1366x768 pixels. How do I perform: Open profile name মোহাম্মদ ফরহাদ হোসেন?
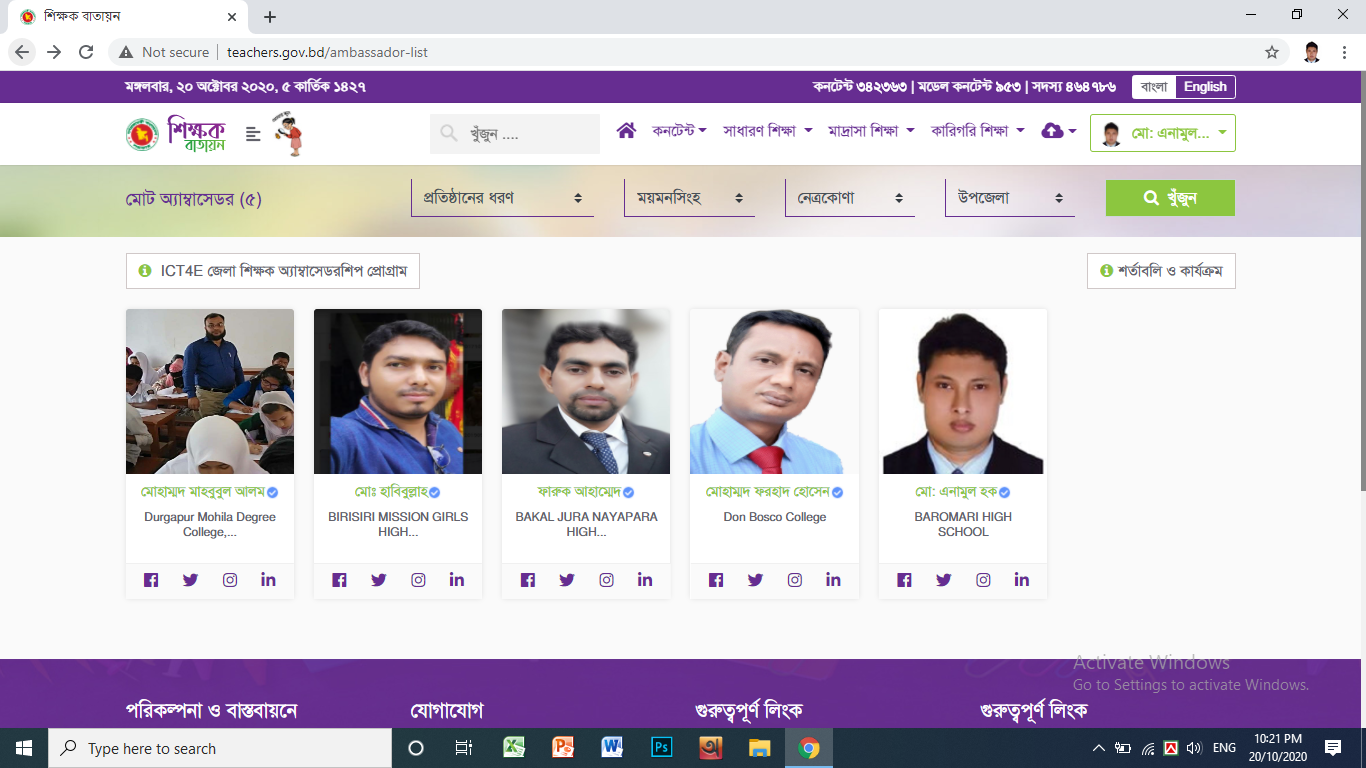[768, 492]
